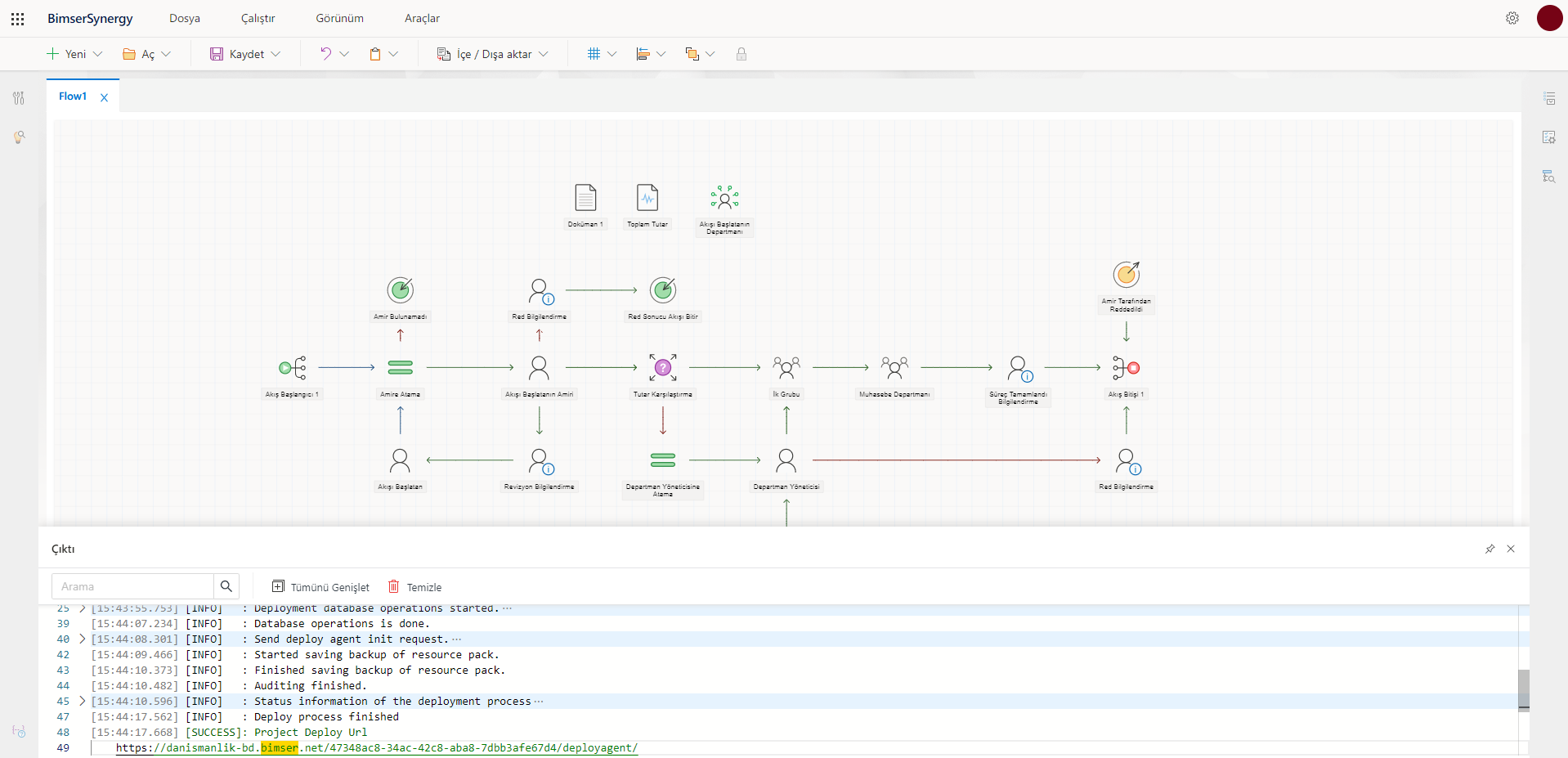Click the align objects icon

pos(643,54)
